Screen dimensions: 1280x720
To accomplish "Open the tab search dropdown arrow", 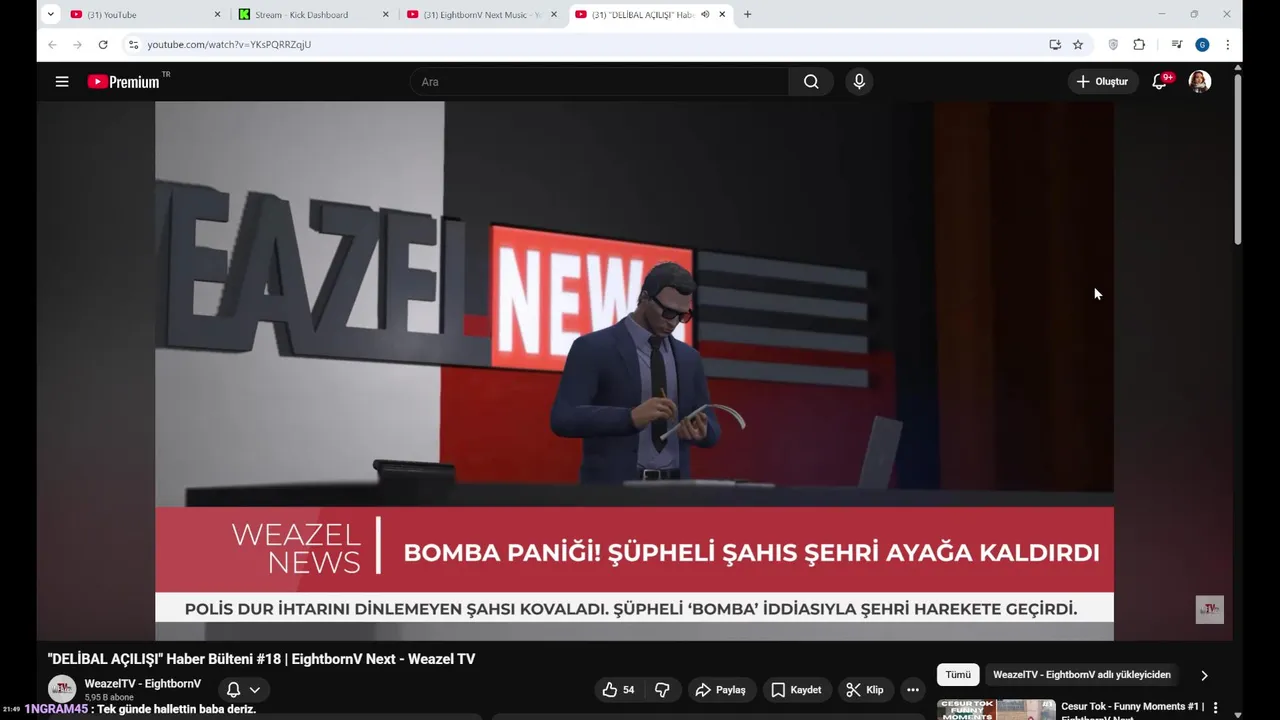I will click(50, 14).
